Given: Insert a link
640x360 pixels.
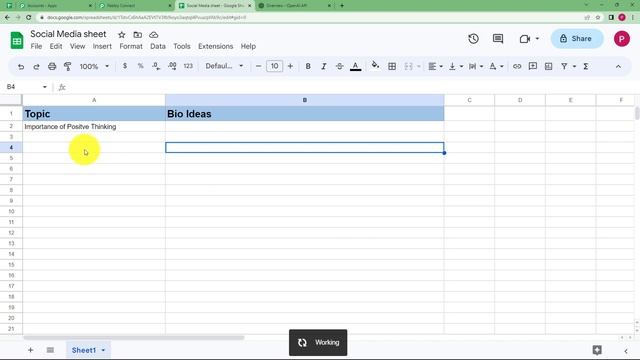Looking at the screenshot, I should pos(517,66).
